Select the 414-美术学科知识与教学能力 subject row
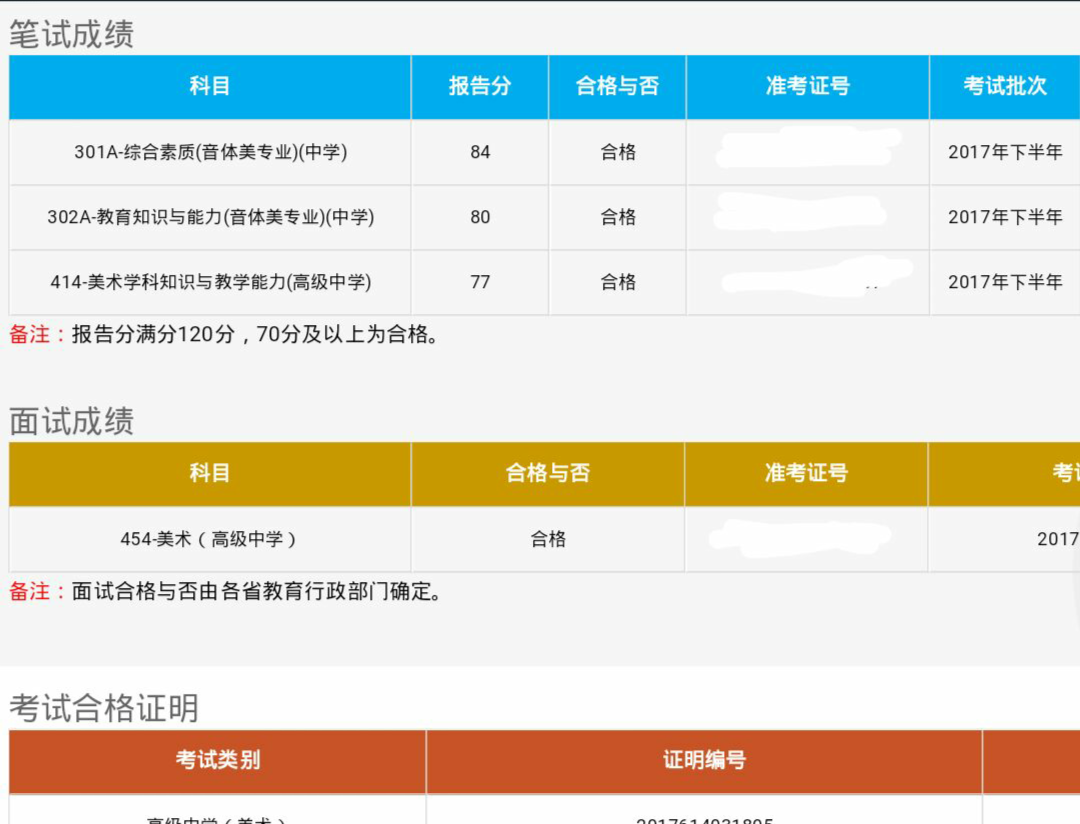 pyautogui.click(x=208, y=282)
